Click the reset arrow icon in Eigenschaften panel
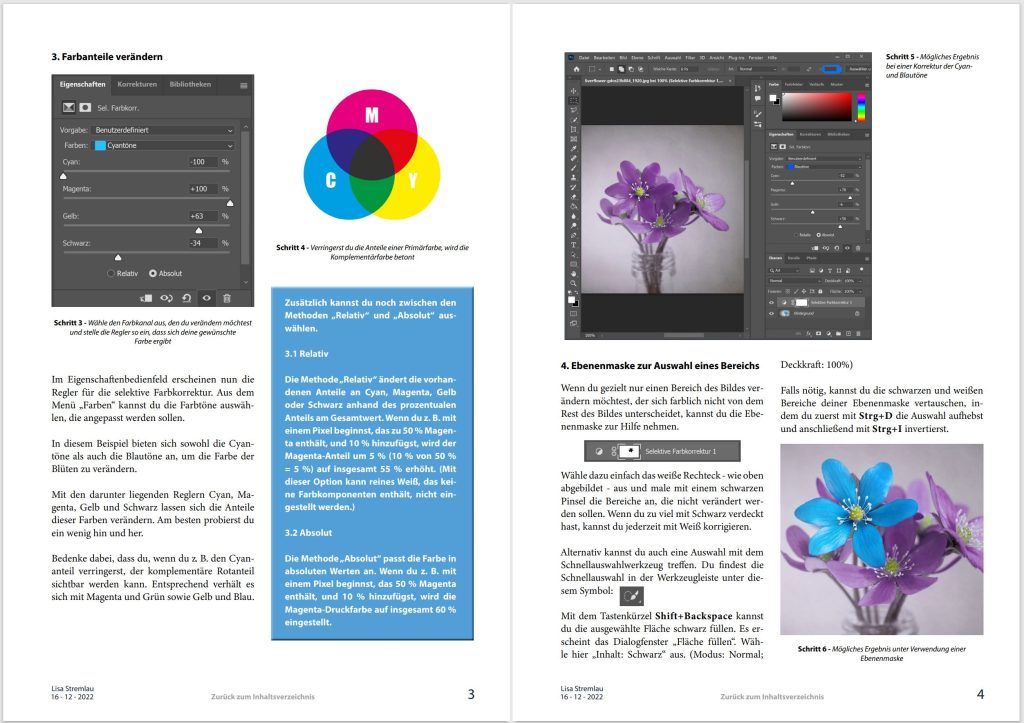 tap(186, 297)
